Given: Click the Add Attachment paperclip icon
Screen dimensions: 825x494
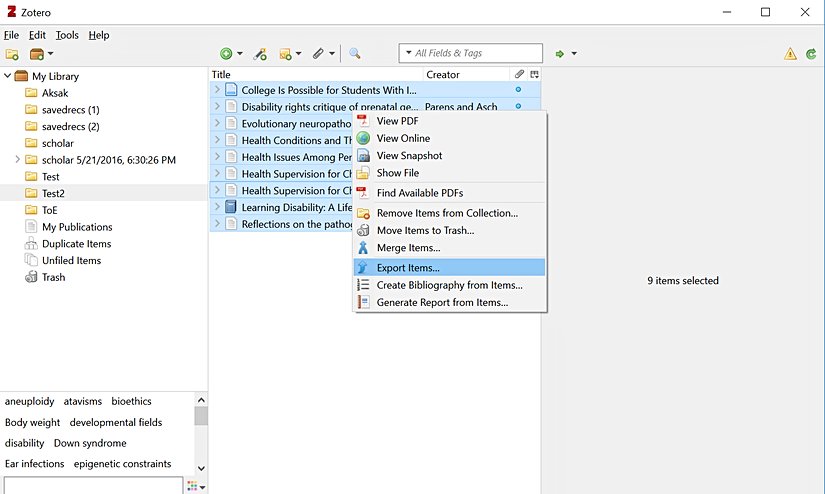Looking at the screenshot, I should pos(318,54).
